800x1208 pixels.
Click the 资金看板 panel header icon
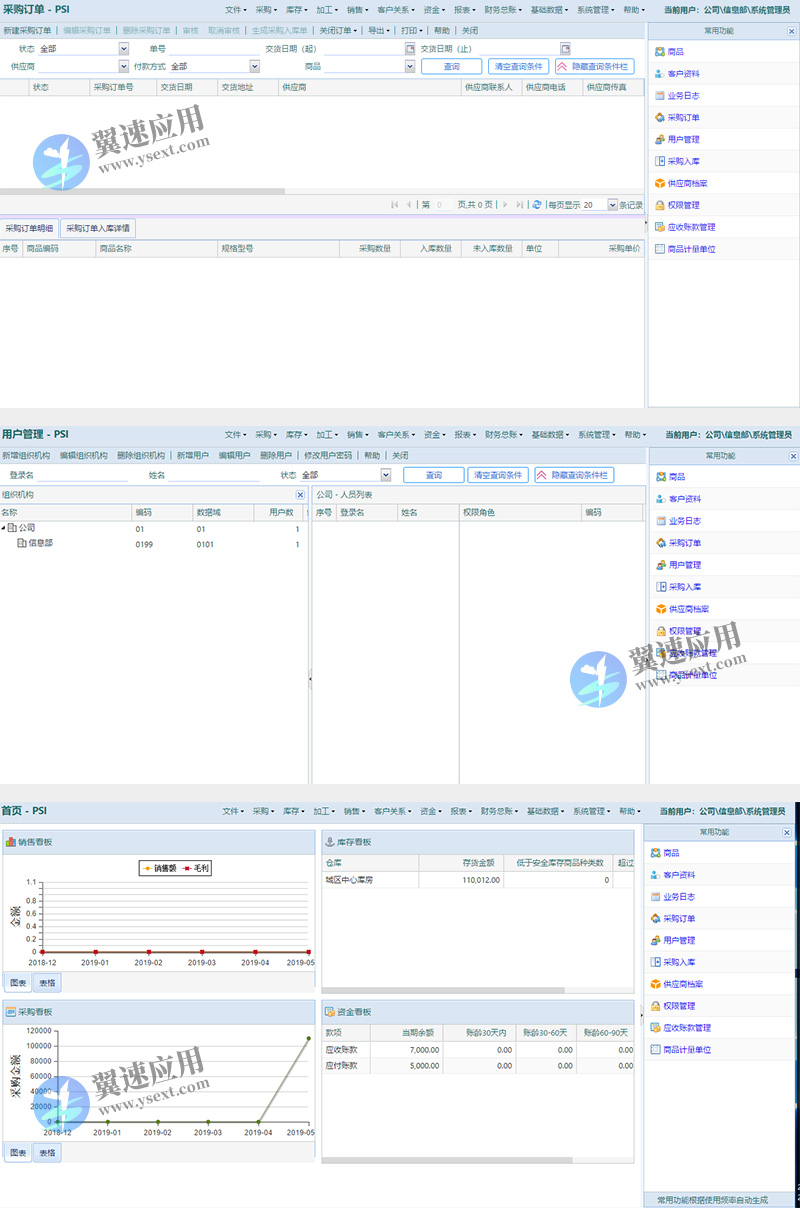pyautogui.click(x=329, y=1012)
